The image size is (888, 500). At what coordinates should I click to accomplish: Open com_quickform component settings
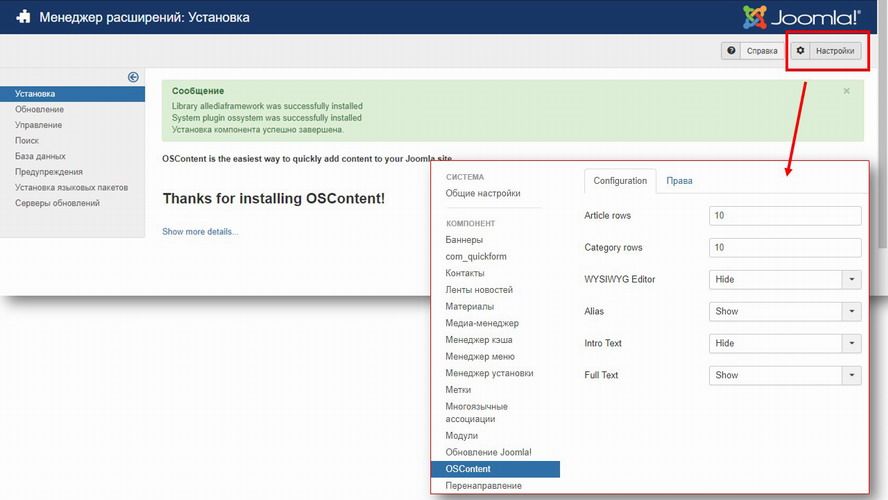pyautogui.click(x=476, y=257)
